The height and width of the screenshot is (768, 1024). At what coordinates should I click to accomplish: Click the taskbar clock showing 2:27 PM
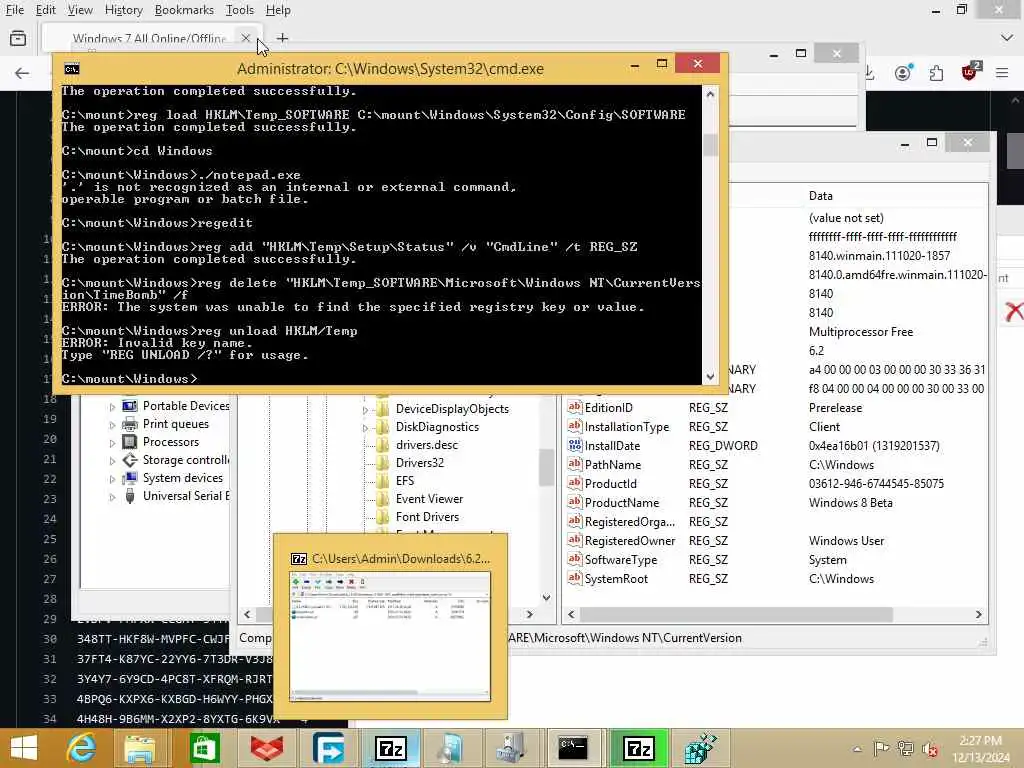tap(980, 749)
